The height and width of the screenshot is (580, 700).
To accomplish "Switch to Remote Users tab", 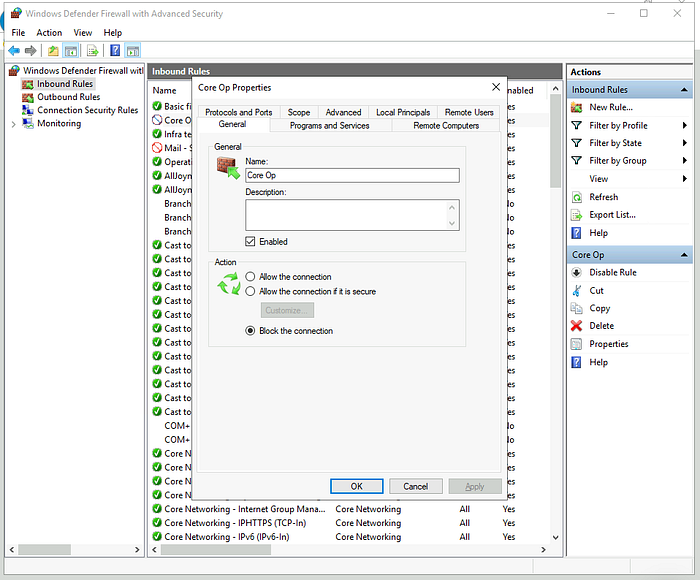I will coord(469,113).
